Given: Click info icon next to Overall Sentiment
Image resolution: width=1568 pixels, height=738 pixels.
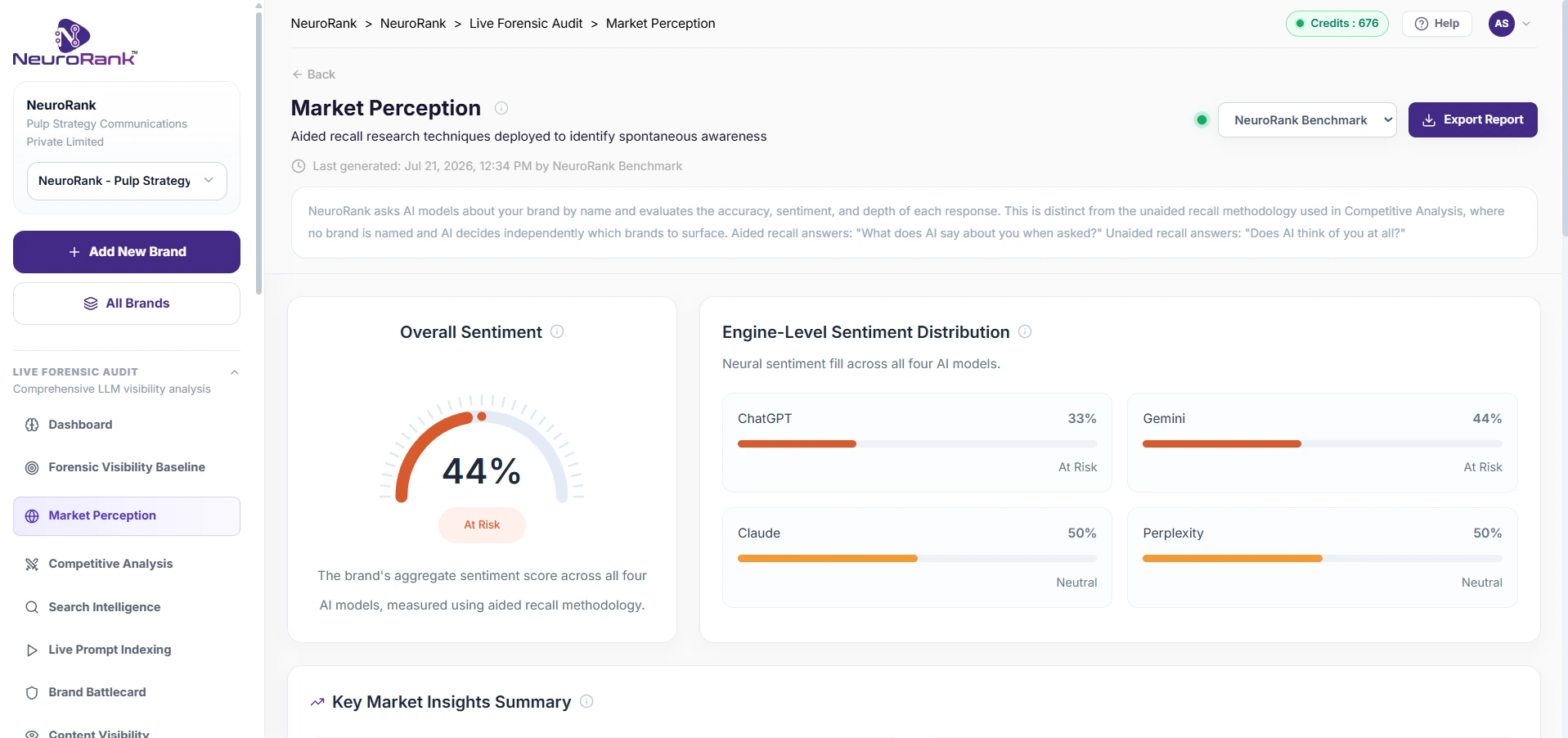Looking at the screenshot, I should point(557,331).
